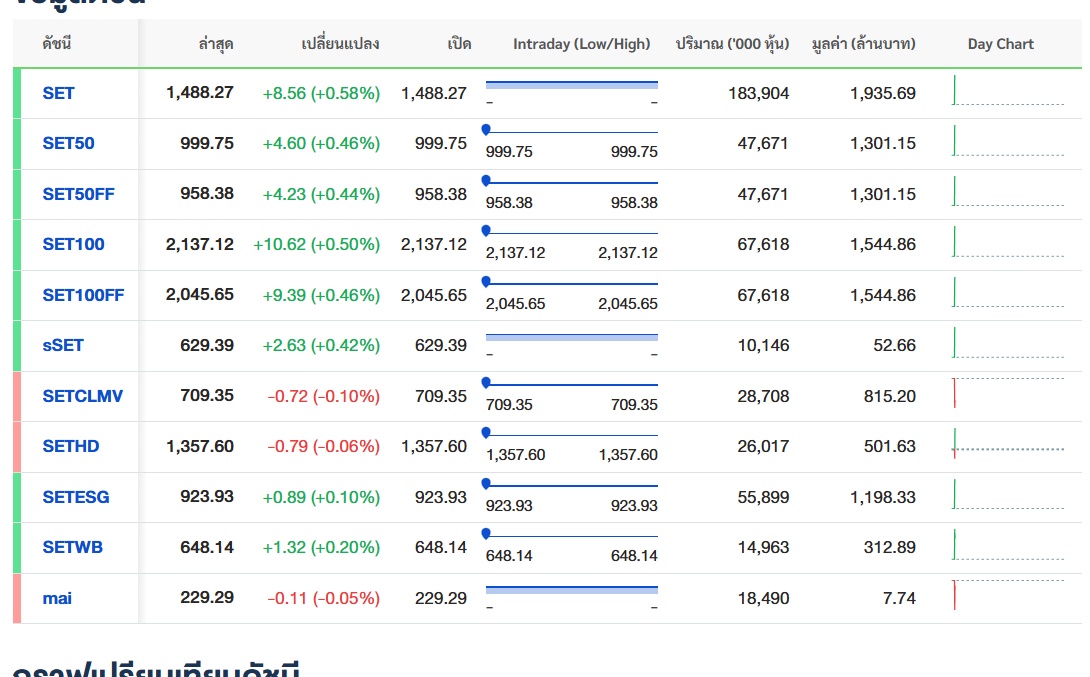The height and width of the screenshot is (677, 1090).
Task: Click the SETWB intraday low/high bar
Action: (x=571, y=536)
